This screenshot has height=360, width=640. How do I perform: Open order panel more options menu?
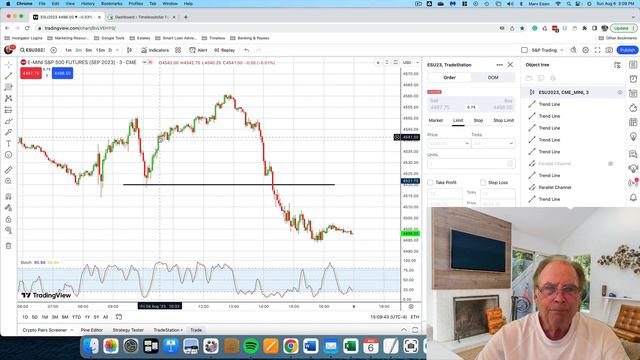coord(500,65)
